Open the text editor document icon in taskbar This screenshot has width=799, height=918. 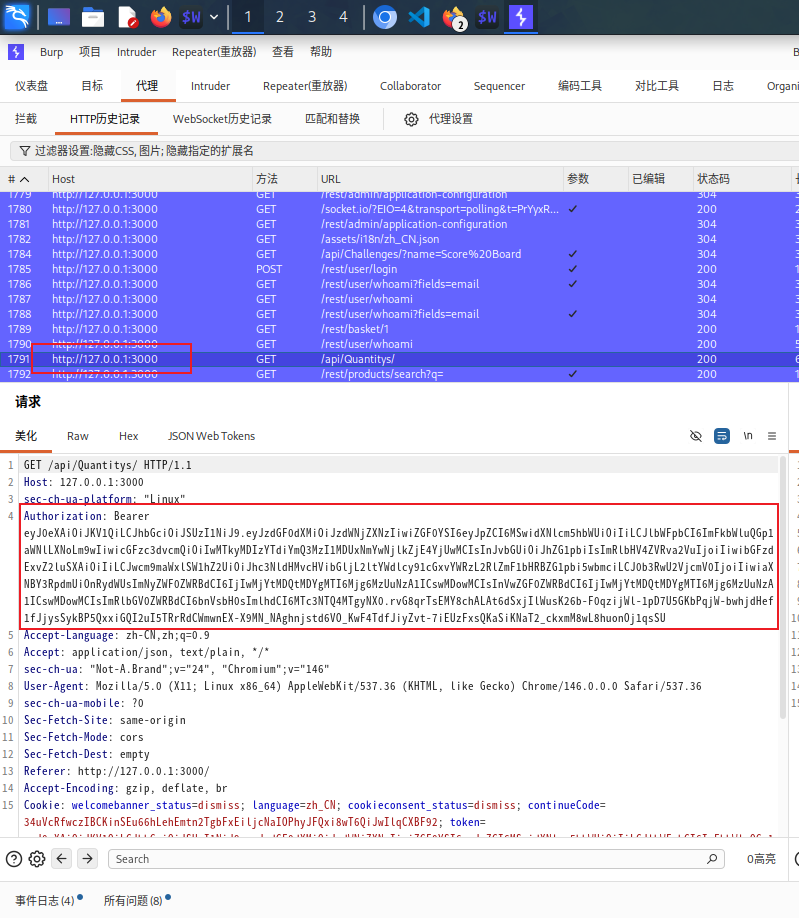click(x=127, y=18)
